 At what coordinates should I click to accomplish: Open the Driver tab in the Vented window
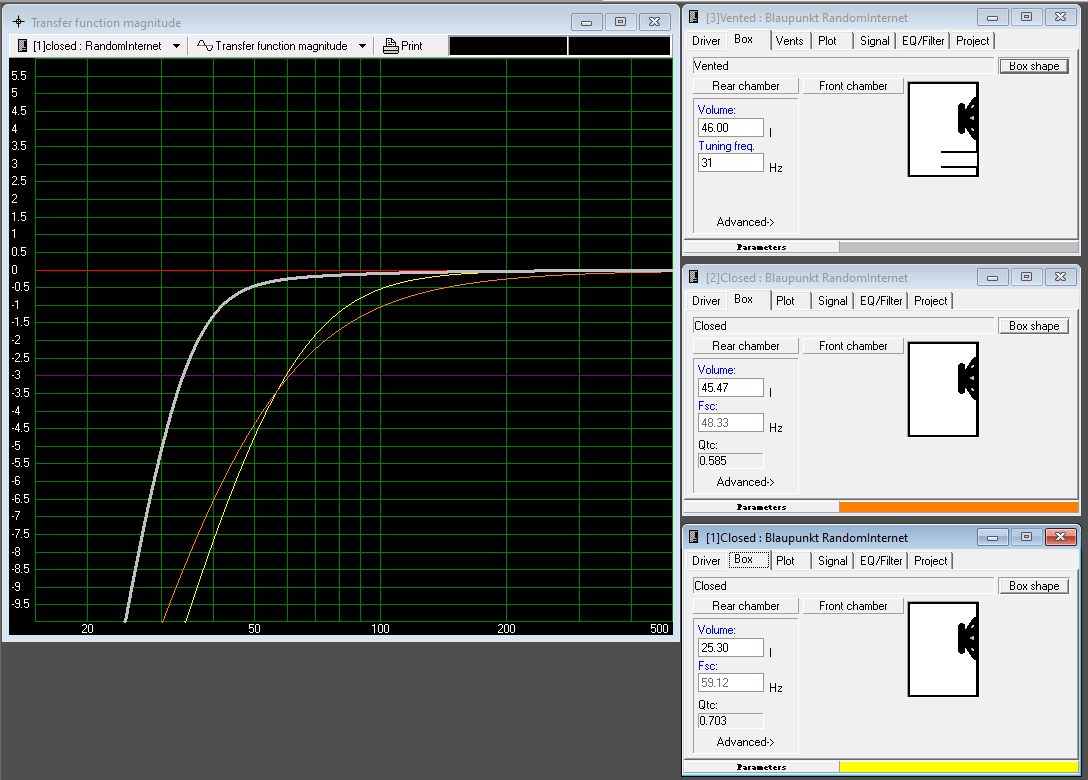[x=706, y=41]
